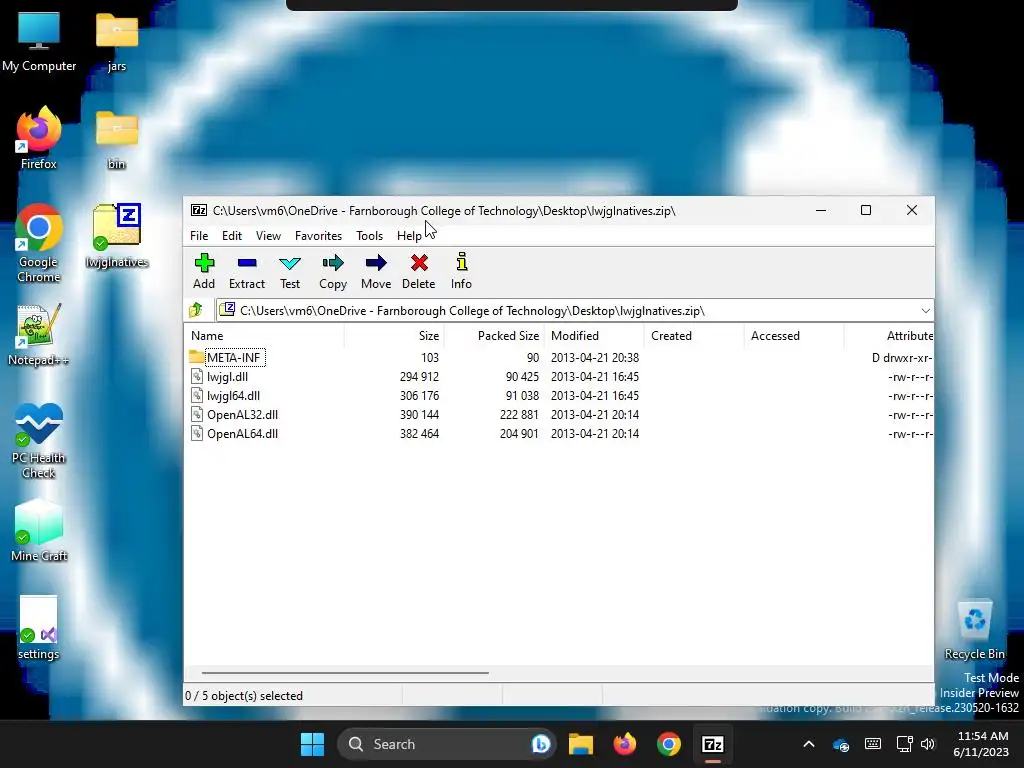The image size is (1024, 768).
Task: Open the File menu
Action: pos(199,236)
